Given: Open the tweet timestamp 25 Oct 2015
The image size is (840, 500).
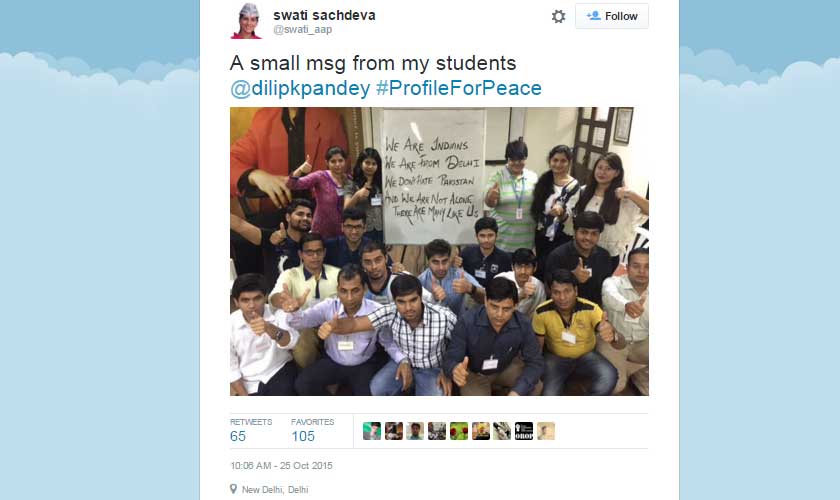Looking at the screenshot, I should point(281,466).
